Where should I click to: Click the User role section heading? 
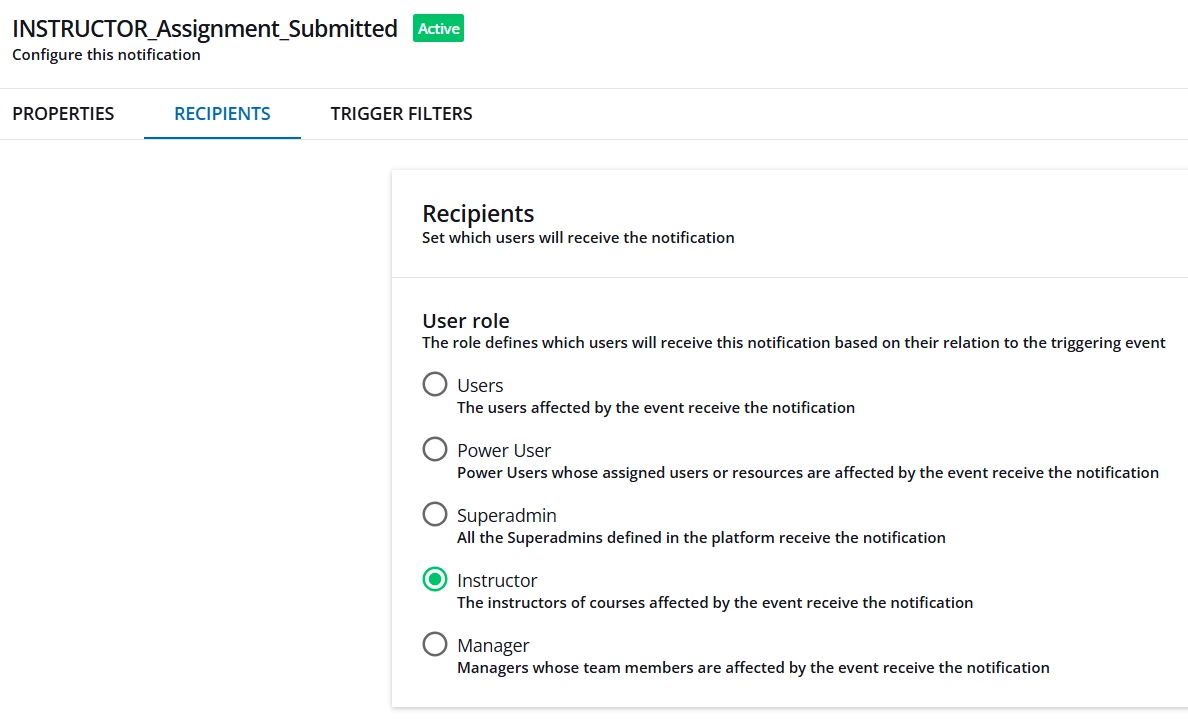coord(466,321)
